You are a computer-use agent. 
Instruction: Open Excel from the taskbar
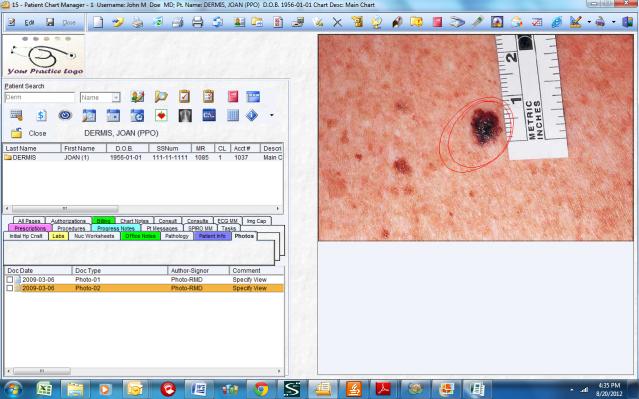[x=44, y=389]
